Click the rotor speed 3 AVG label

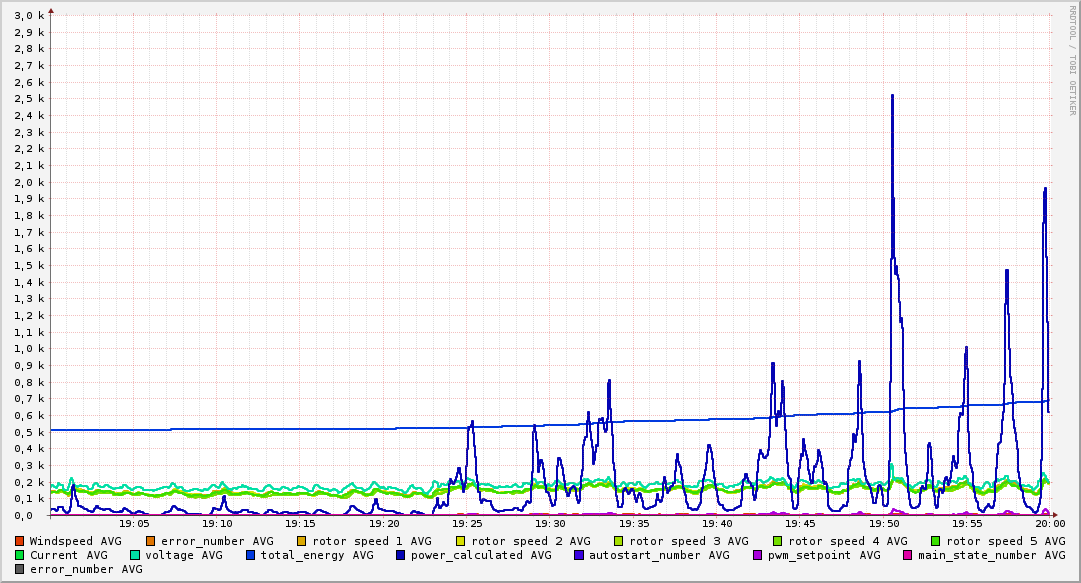click(x=689, y=542)
